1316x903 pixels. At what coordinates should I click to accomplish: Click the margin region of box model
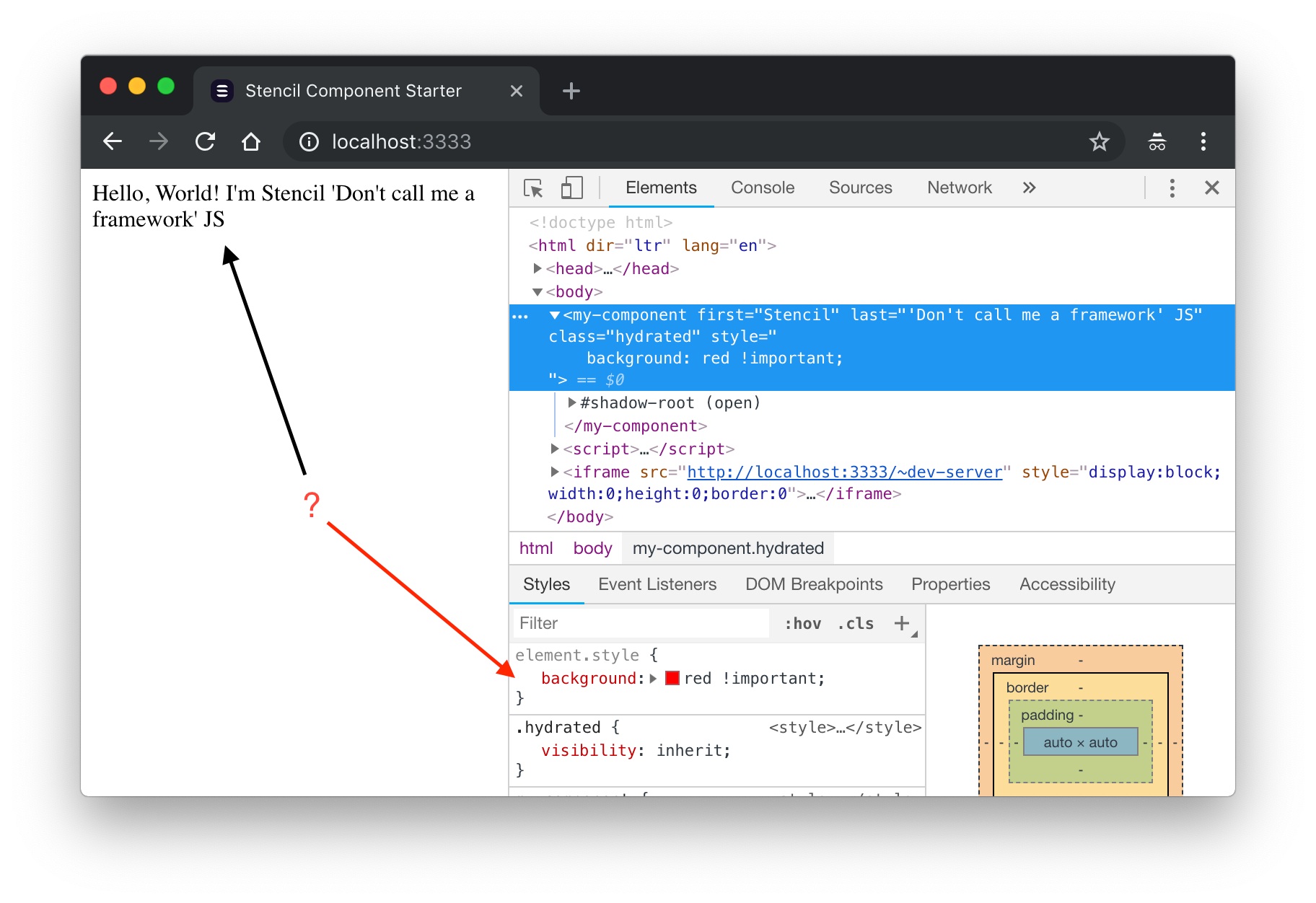click(1080, 660)
